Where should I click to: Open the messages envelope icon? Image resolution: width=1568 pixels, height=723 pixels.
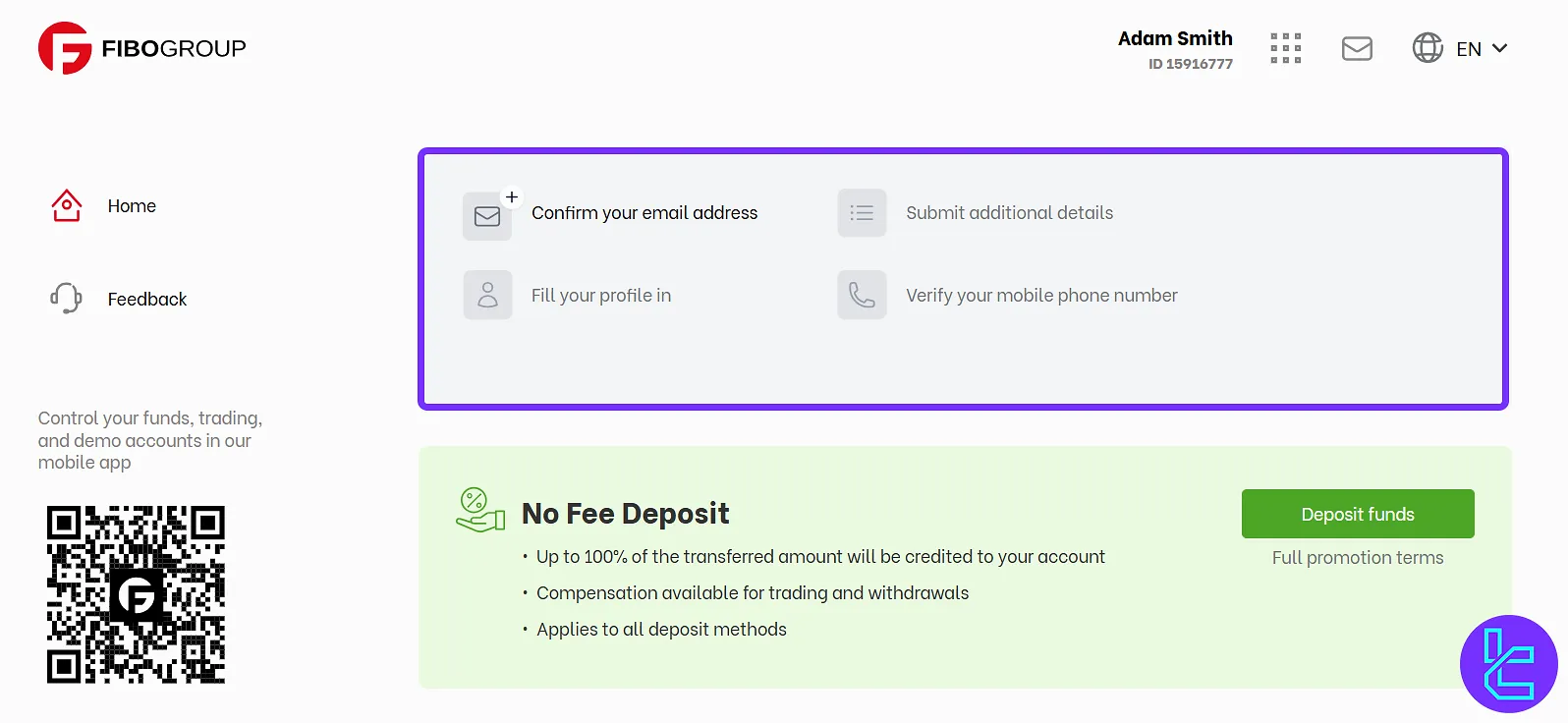[1357, 48]
